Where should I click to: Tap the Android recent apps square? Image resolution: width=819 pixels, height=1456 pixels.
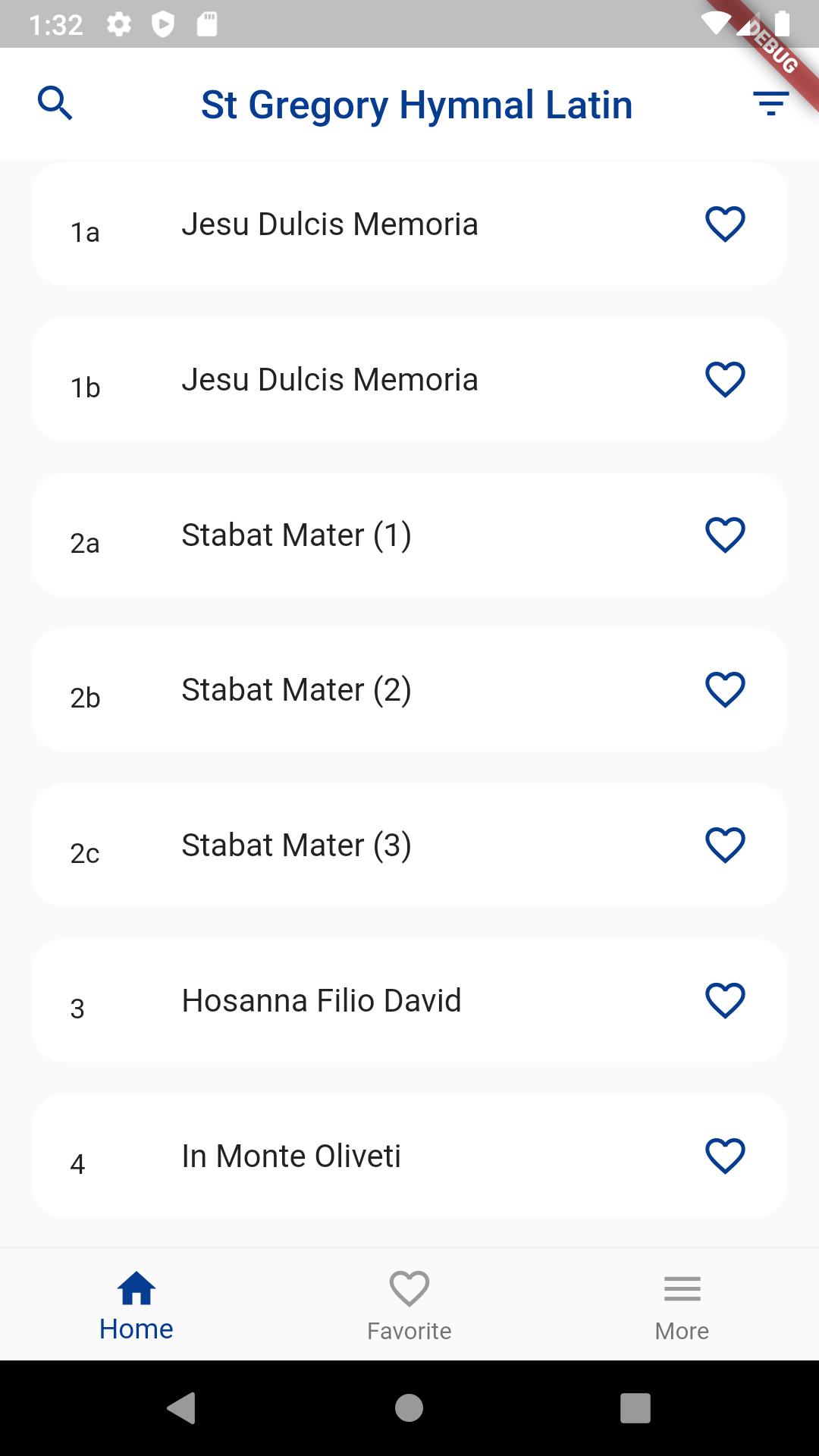tap(635, 1408)
